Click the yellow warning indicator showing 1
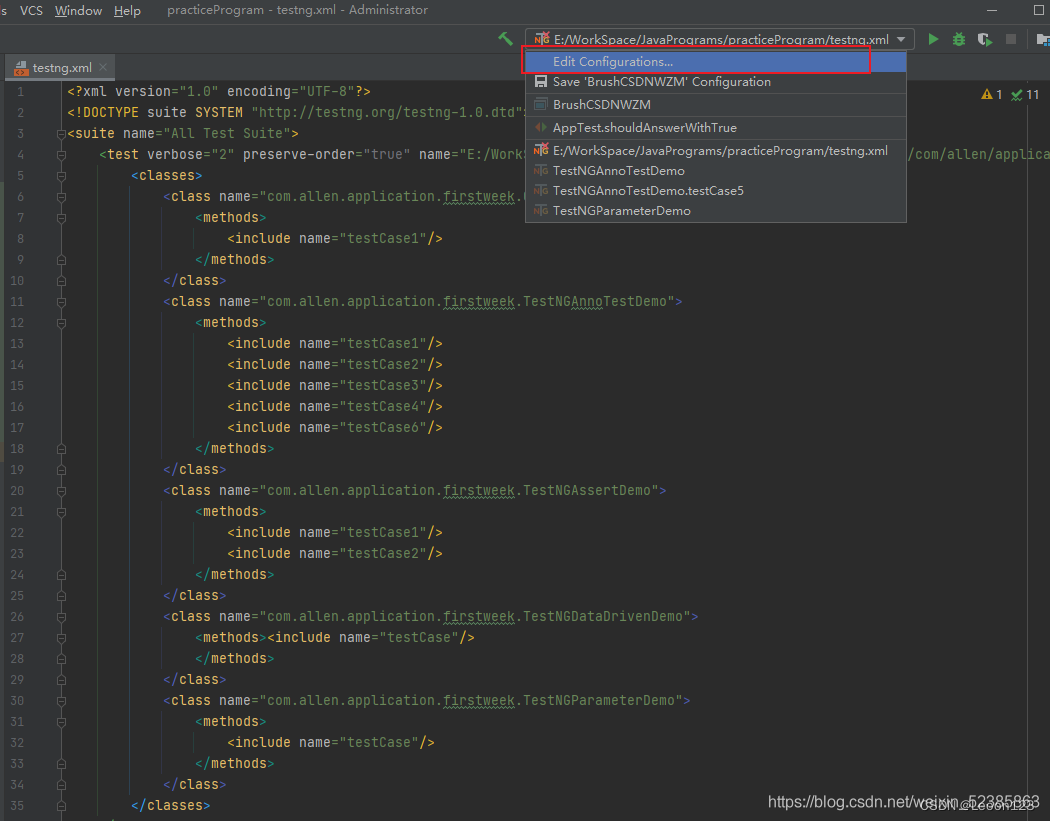The image size is (1050, 821). [992, 94]
